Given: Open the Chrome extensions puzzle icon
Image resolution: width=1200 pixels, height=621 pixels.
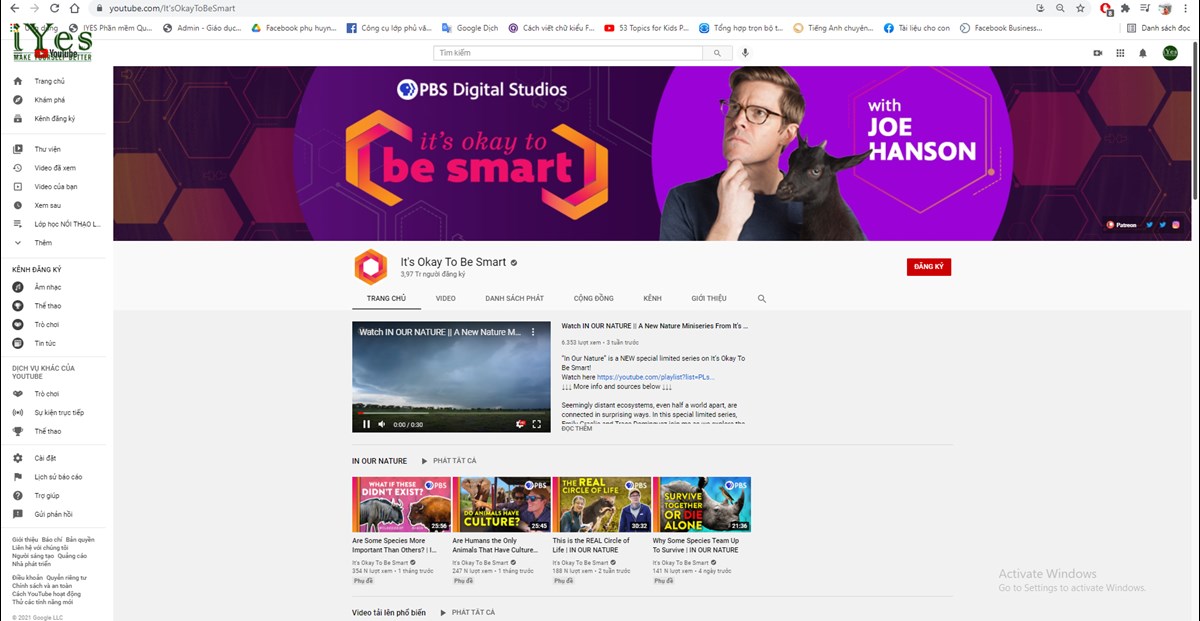Looking at the screenshot, I should (x=1125, y=8).
